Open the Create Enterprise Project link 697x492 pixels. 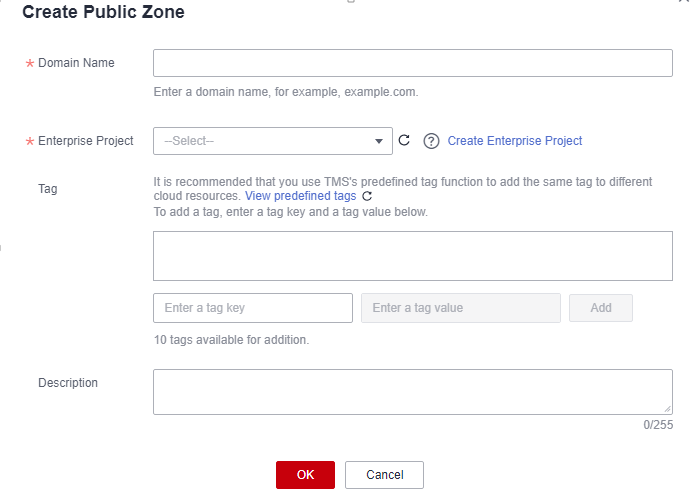click(x=514, y=141)
